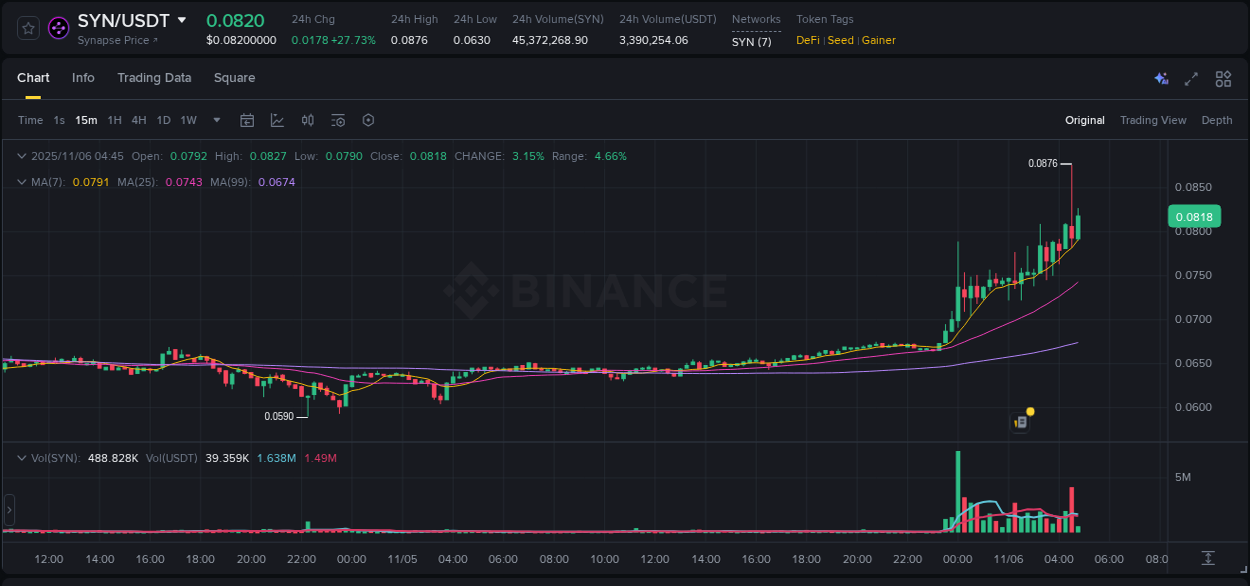
Task: Select the 15m timeframe
Action: (x=86, y=120)
